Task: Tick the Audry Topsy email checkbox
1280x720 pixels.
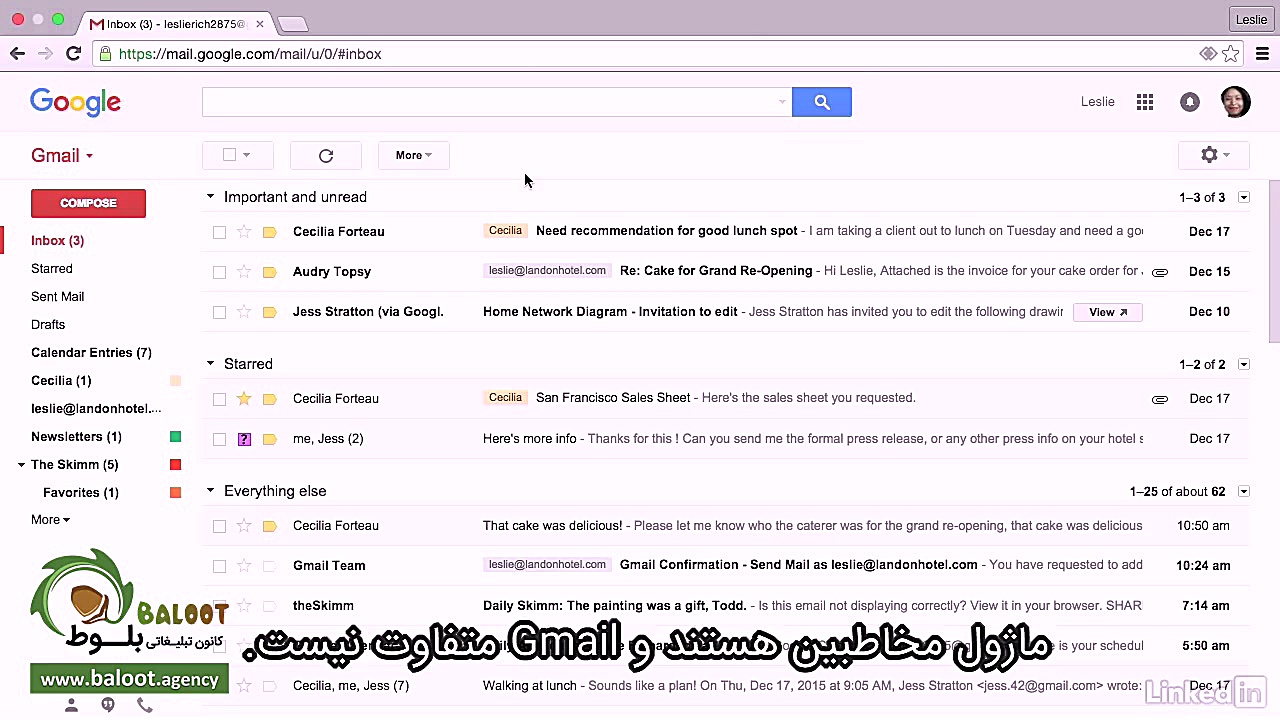Action: pyautogui.click(x=219, y=272)
